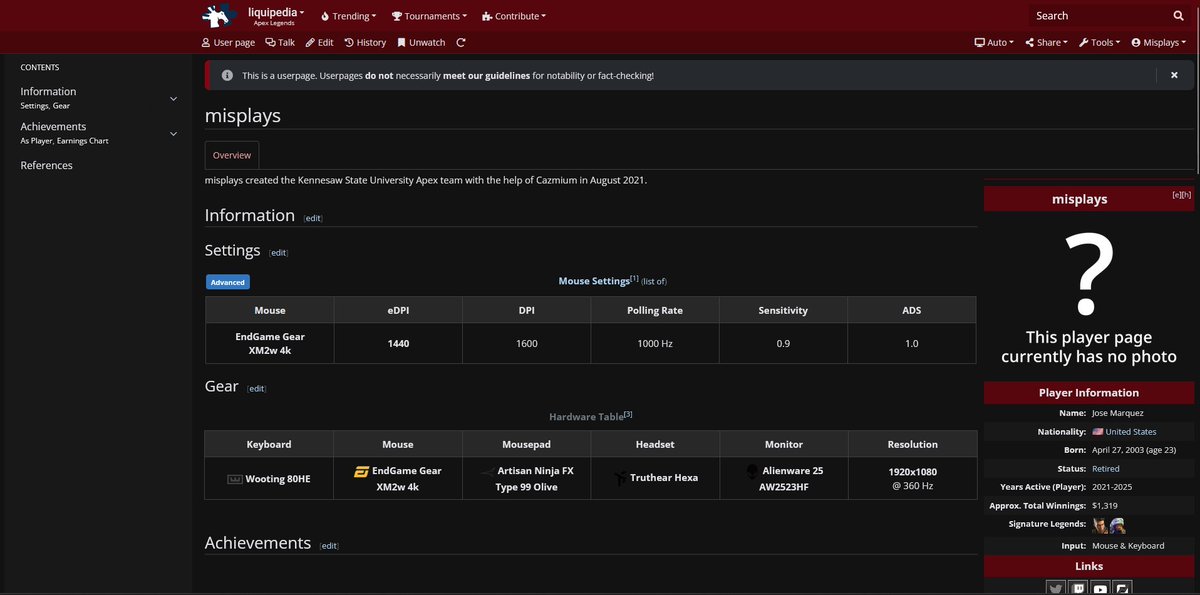Open the User page tab
Viewport: 1200px width, 595px height.
tap(228, 43)
